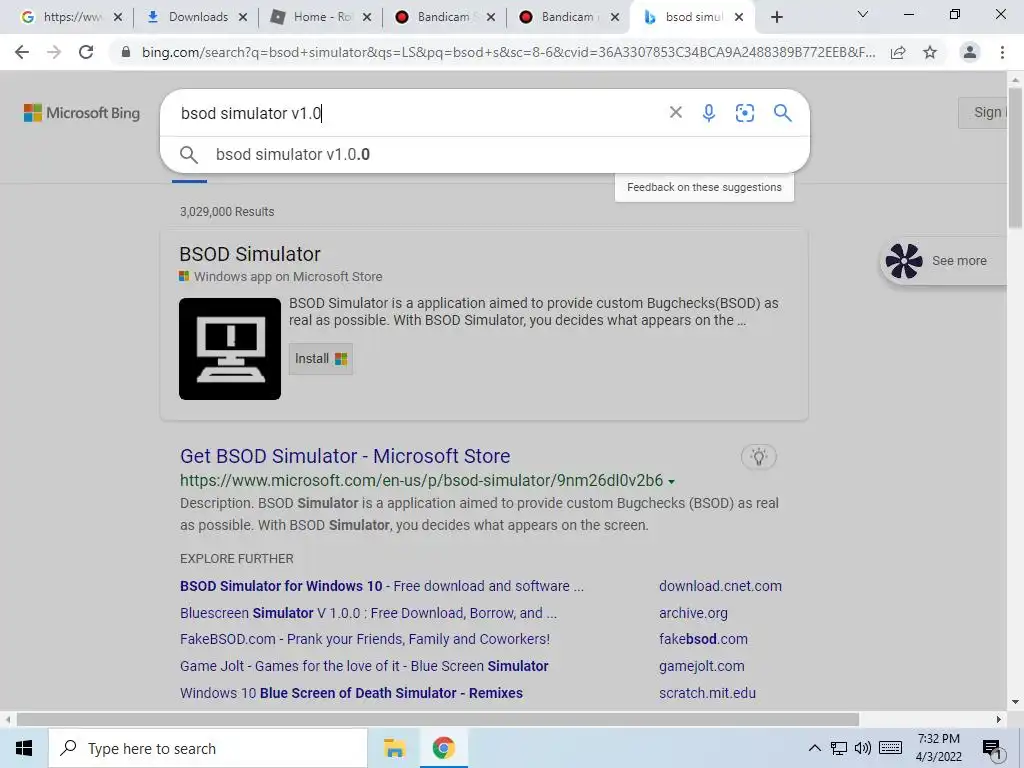This screenshot has width=1024, height=768.
Task: Open Game Jolt Blue Screen Simulator link
Action: [364, 665]
